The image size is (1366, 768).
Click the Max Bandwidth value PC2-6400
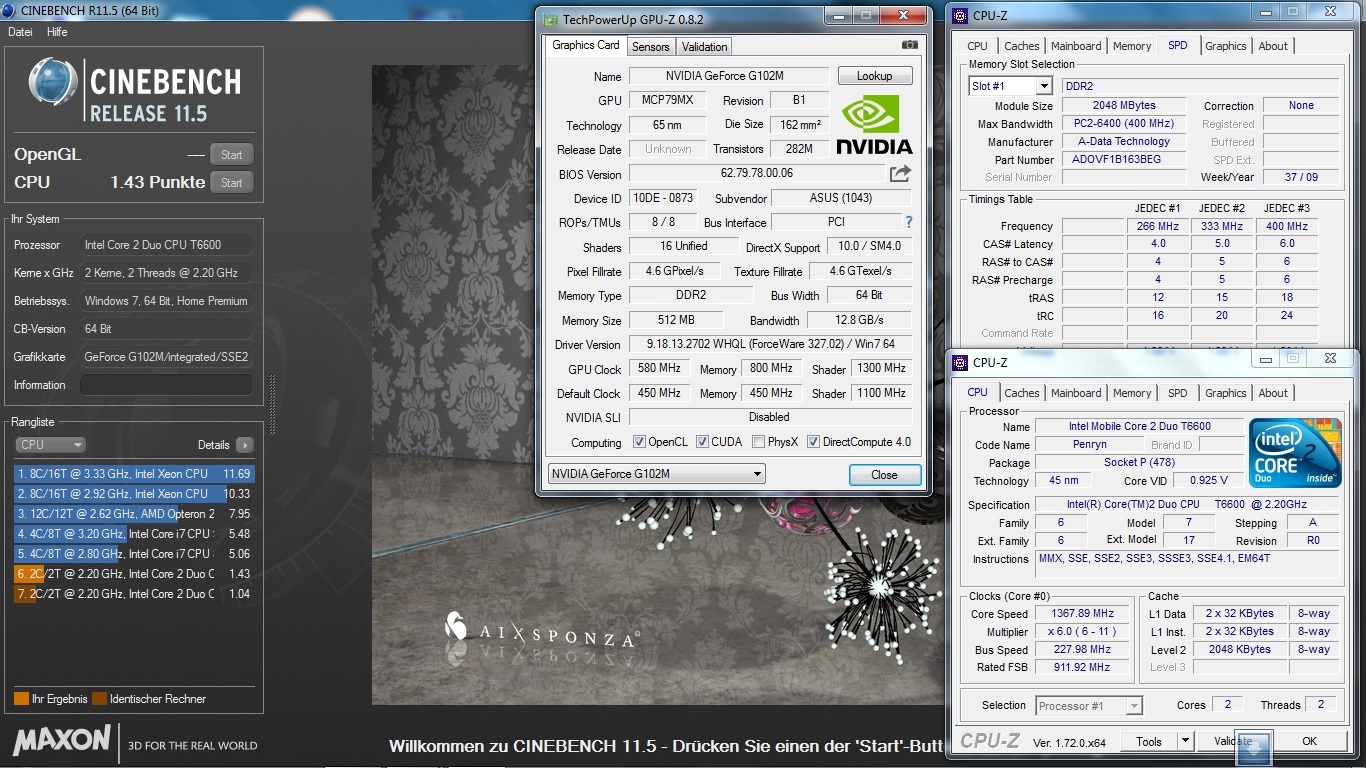[1123, 123]
